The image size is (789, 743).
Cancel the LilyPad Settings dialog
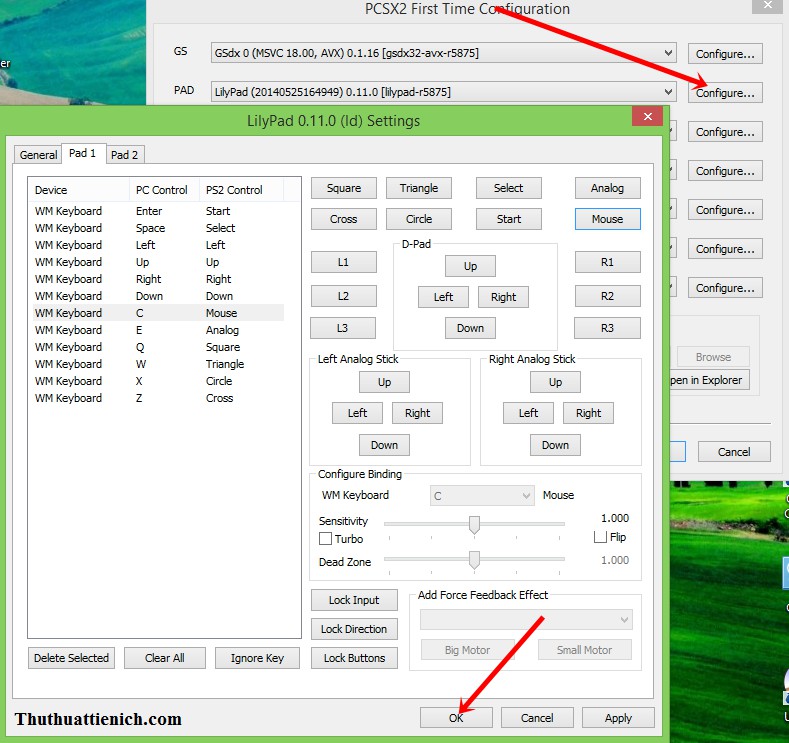pyautogui.click(x=537, y=718)
